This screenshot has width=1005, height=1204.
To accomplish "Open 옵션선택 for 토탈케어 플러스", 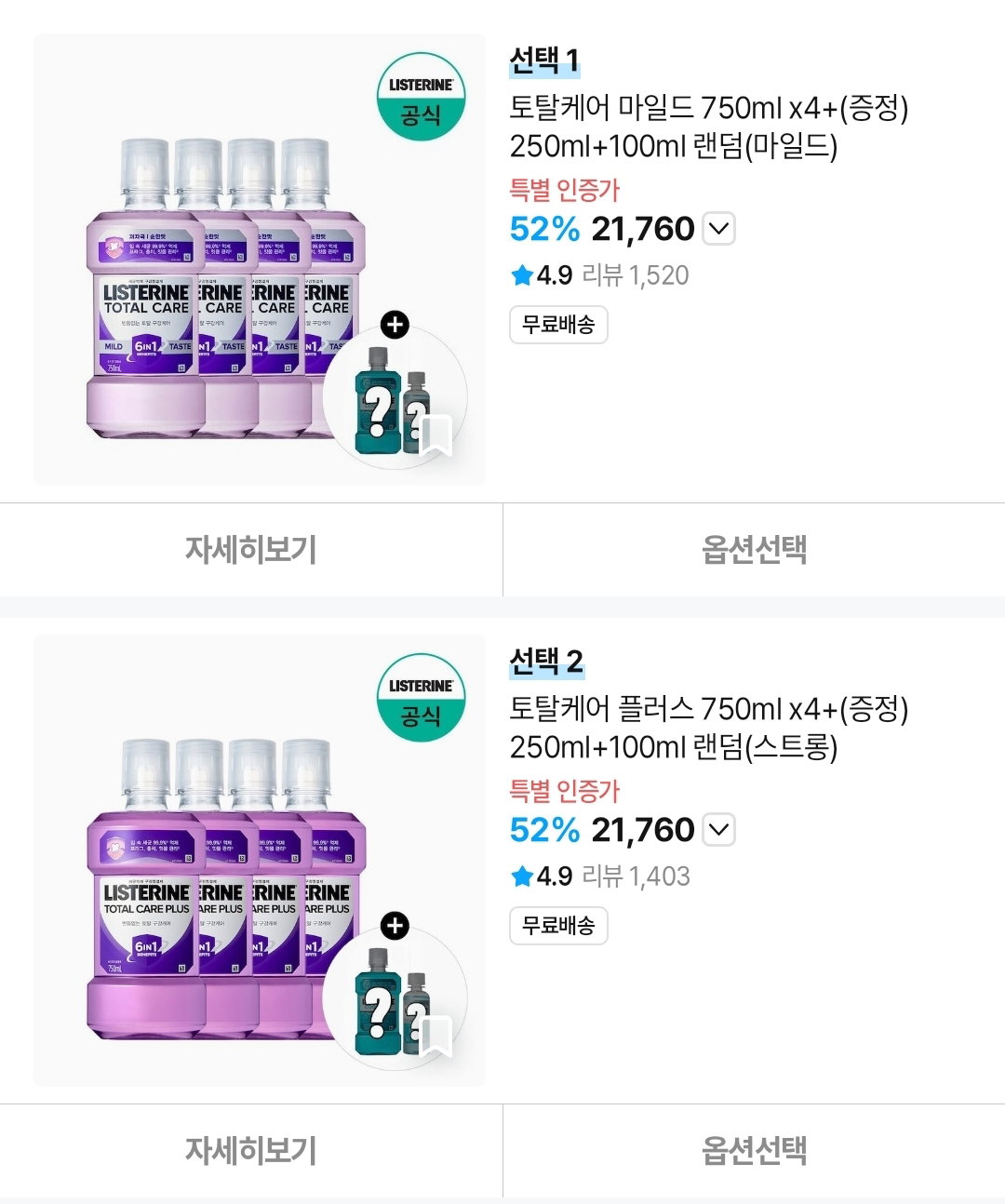I will click(x=754, y=1151).
